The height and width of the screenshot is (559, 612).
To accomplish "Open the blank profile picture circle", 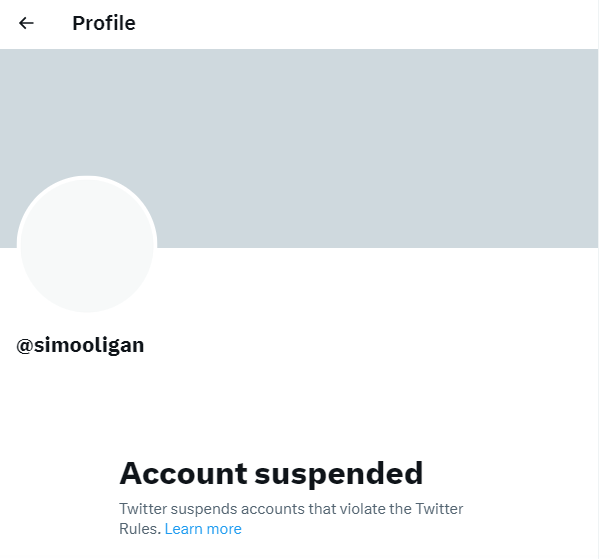I will 87,245.
